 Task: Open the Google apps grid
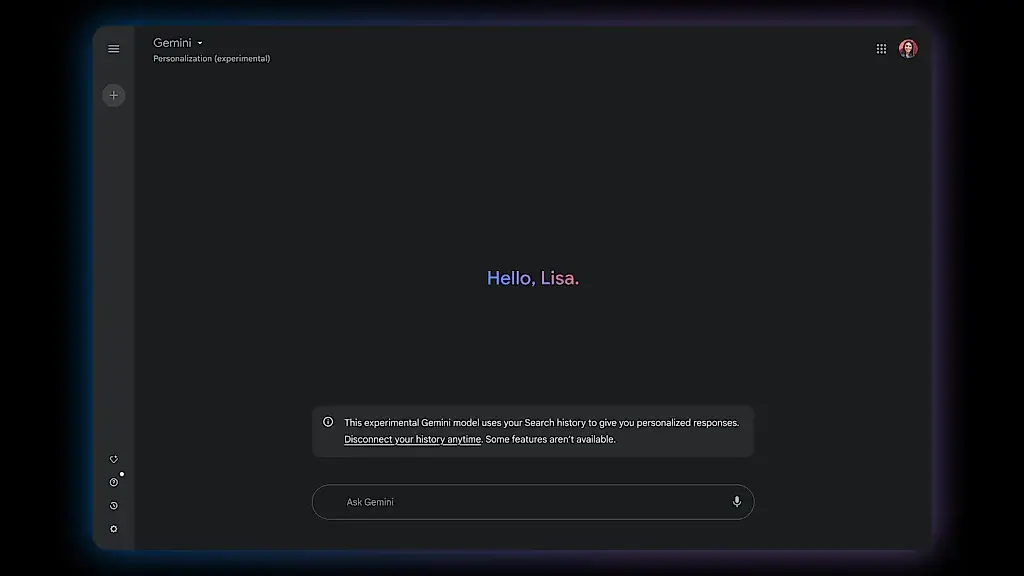tap(881, 49)
